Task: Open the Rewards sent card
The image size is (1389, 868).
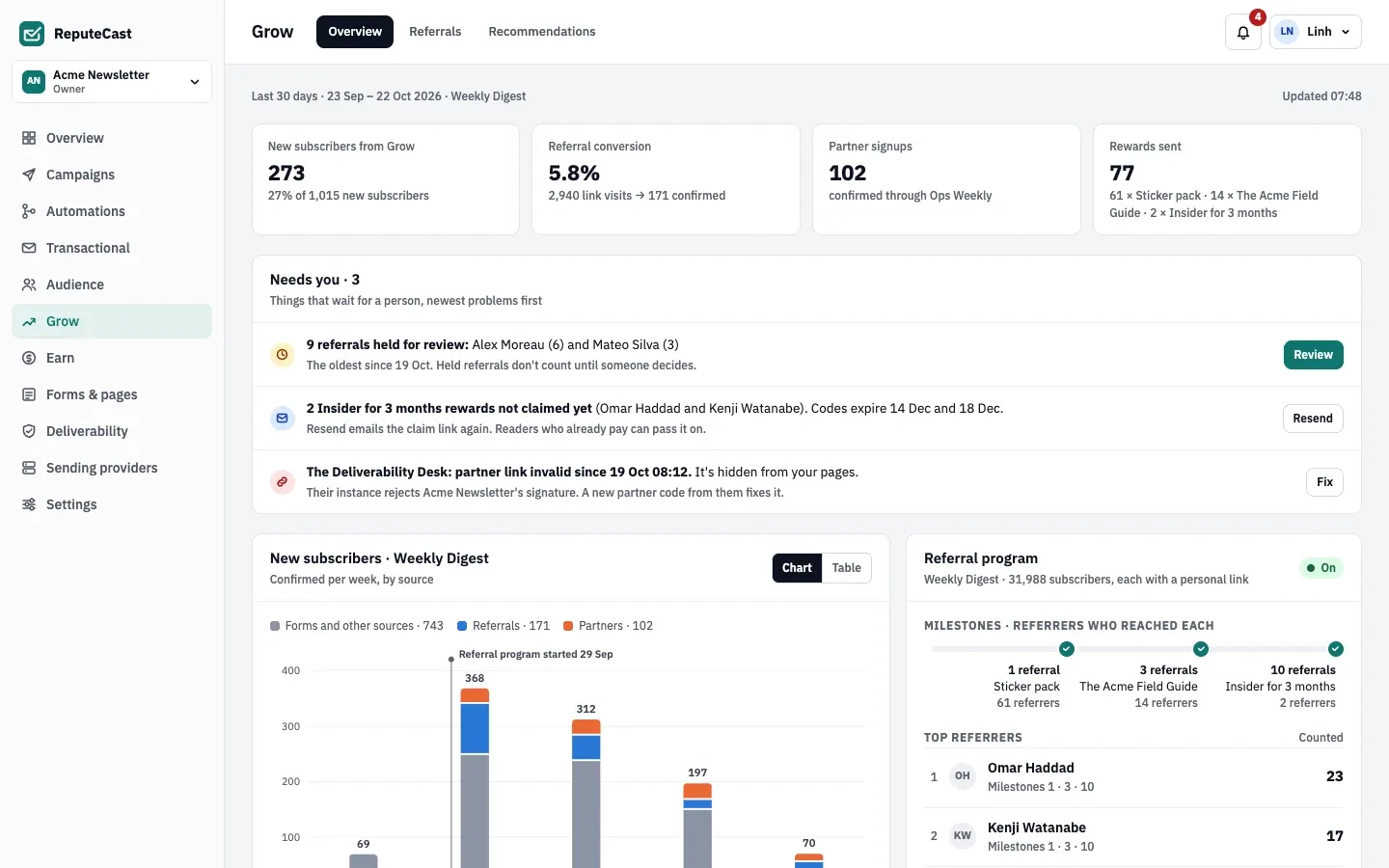Action: click(x=1227, y=179)
